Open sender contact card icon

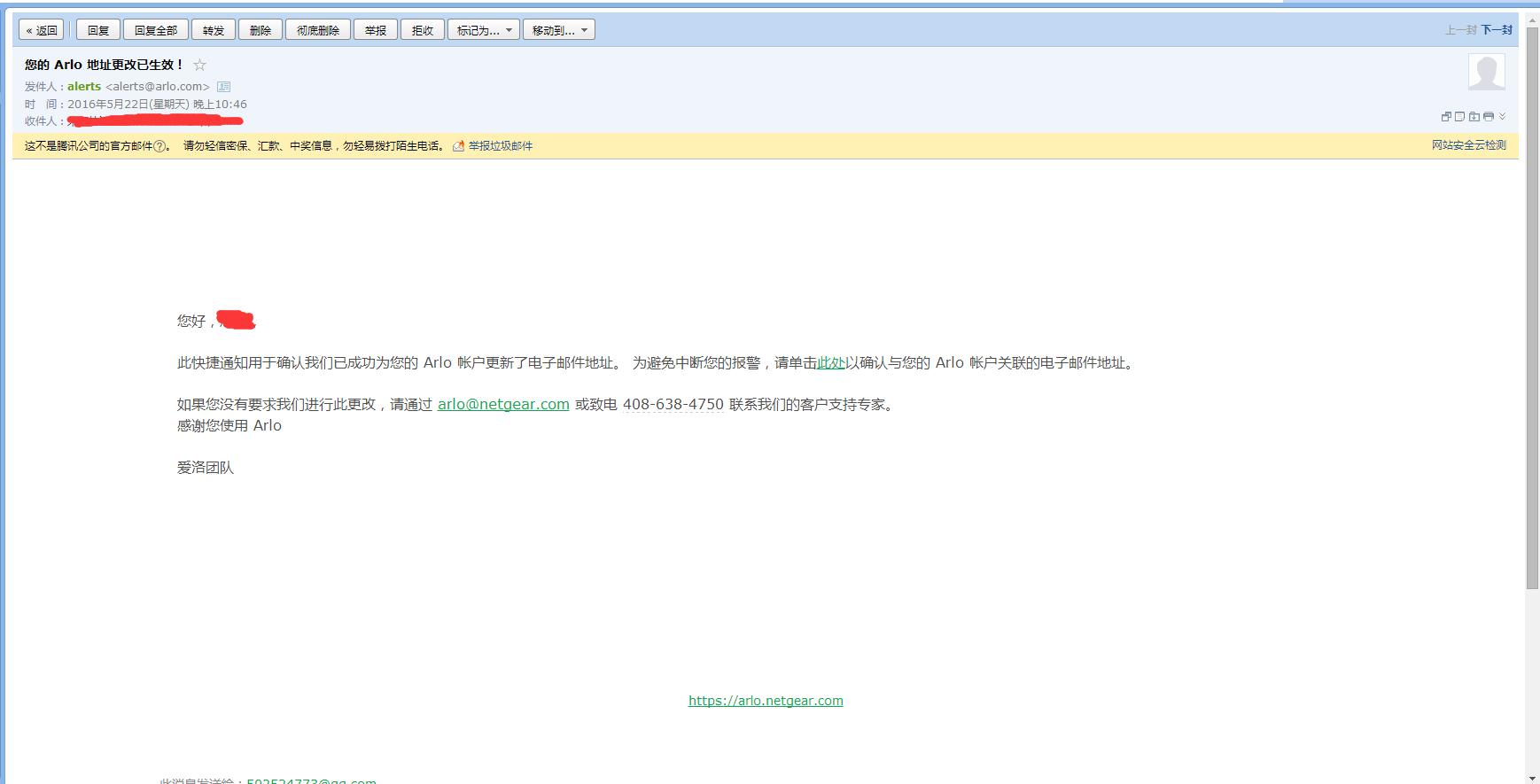(x=223, y=87)
